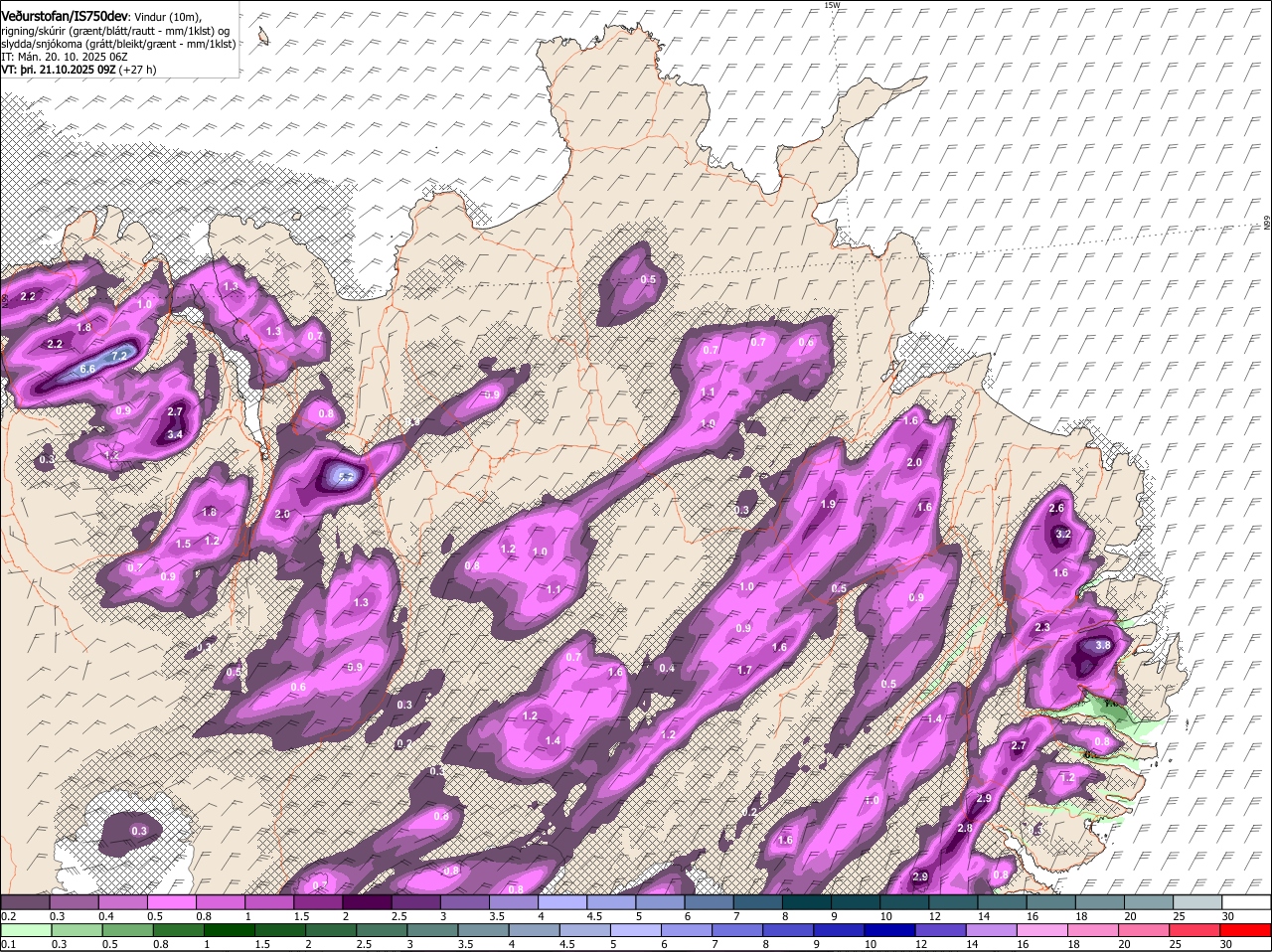The width and height of the screenshot is (1272, 952).
Task: Click the upper legend's dark purple 0.2 swatch
Action: pyautogui.click(x=25, y=901)
